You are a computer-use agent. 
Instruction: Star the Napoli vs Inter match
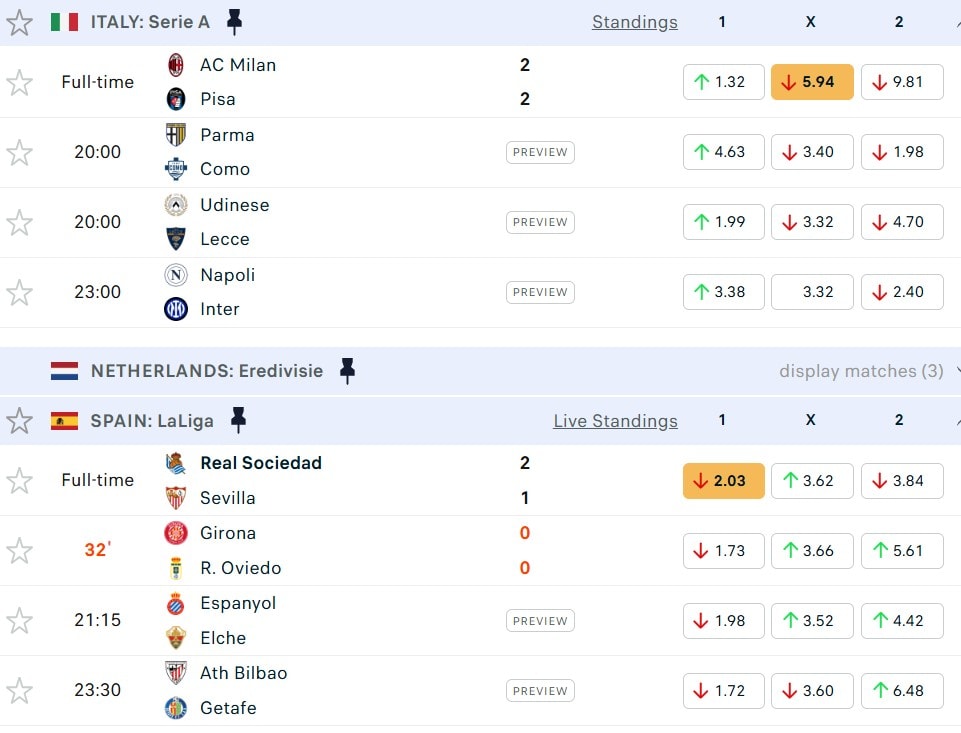20,292
